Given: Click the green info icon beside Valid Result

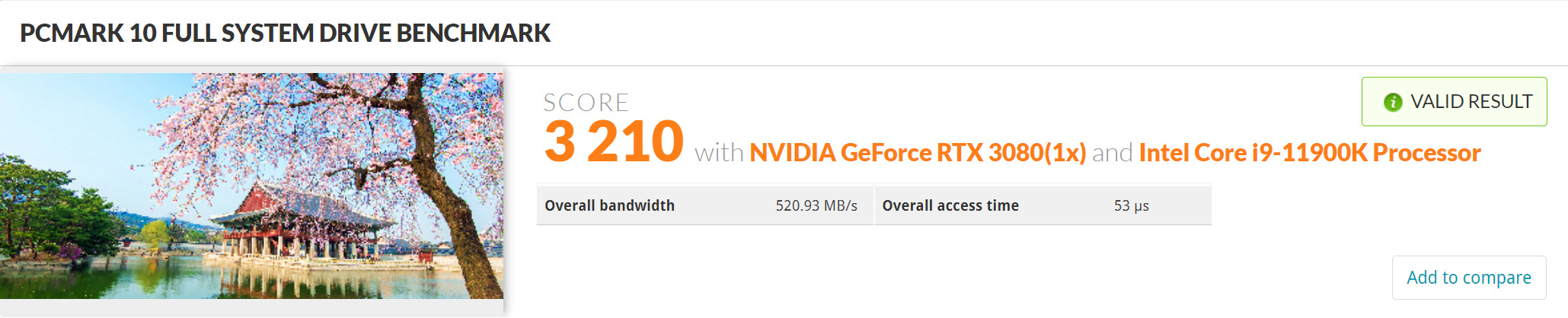Looking at the screenshot, I should tap(1393, 102).
